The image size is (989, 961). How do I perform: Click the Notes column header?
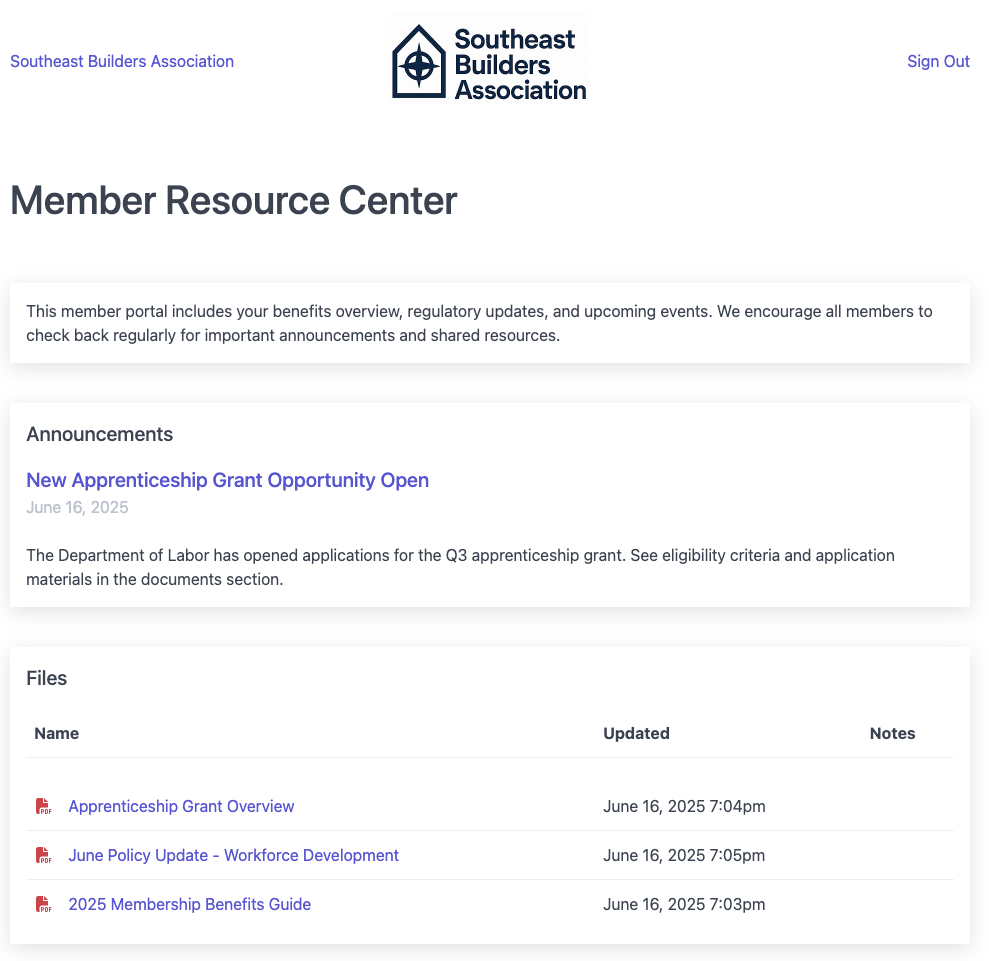[892, 733]
